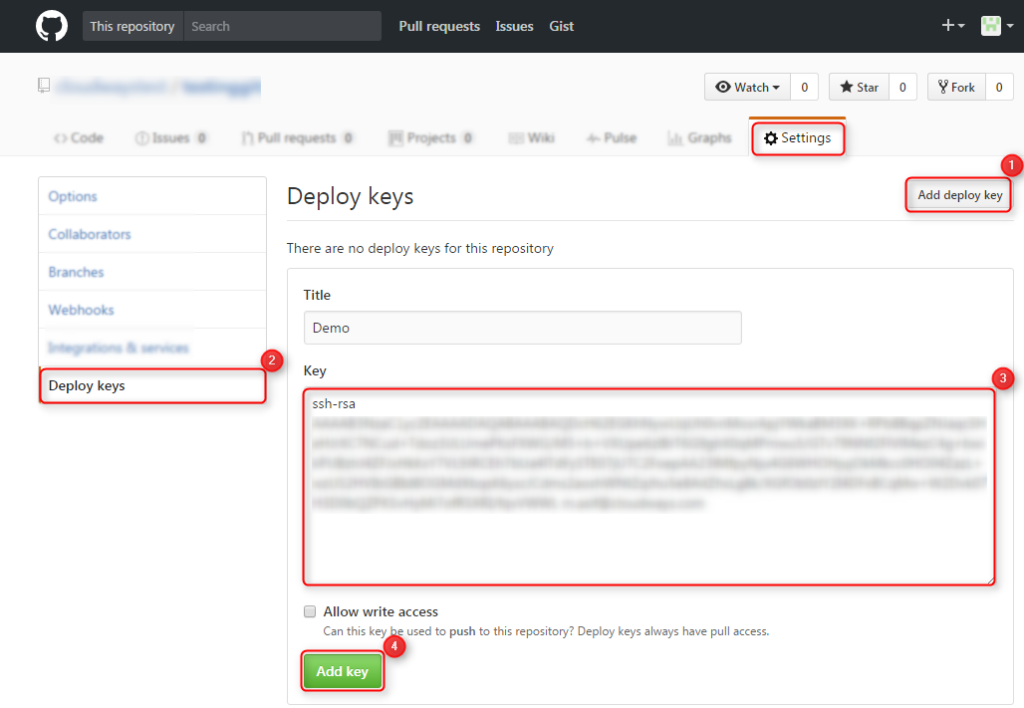Viewport: 1024px width, 708px height.
Task: Select Deploy keys in the settings sidebar
Action: (x=152, y=385)
